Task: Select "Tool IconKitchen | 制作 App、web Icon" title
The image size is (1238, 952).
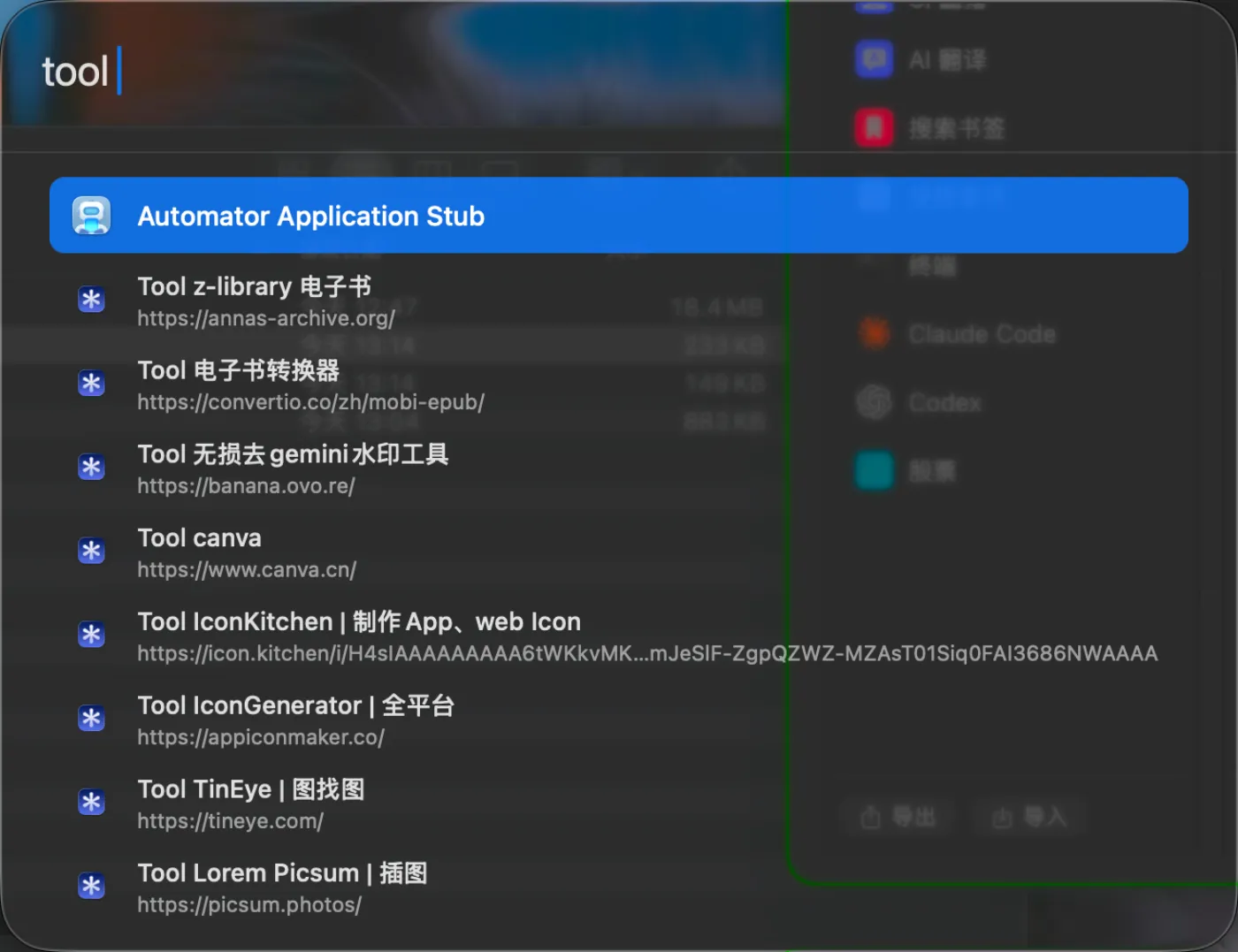Action: click(359, 621)
